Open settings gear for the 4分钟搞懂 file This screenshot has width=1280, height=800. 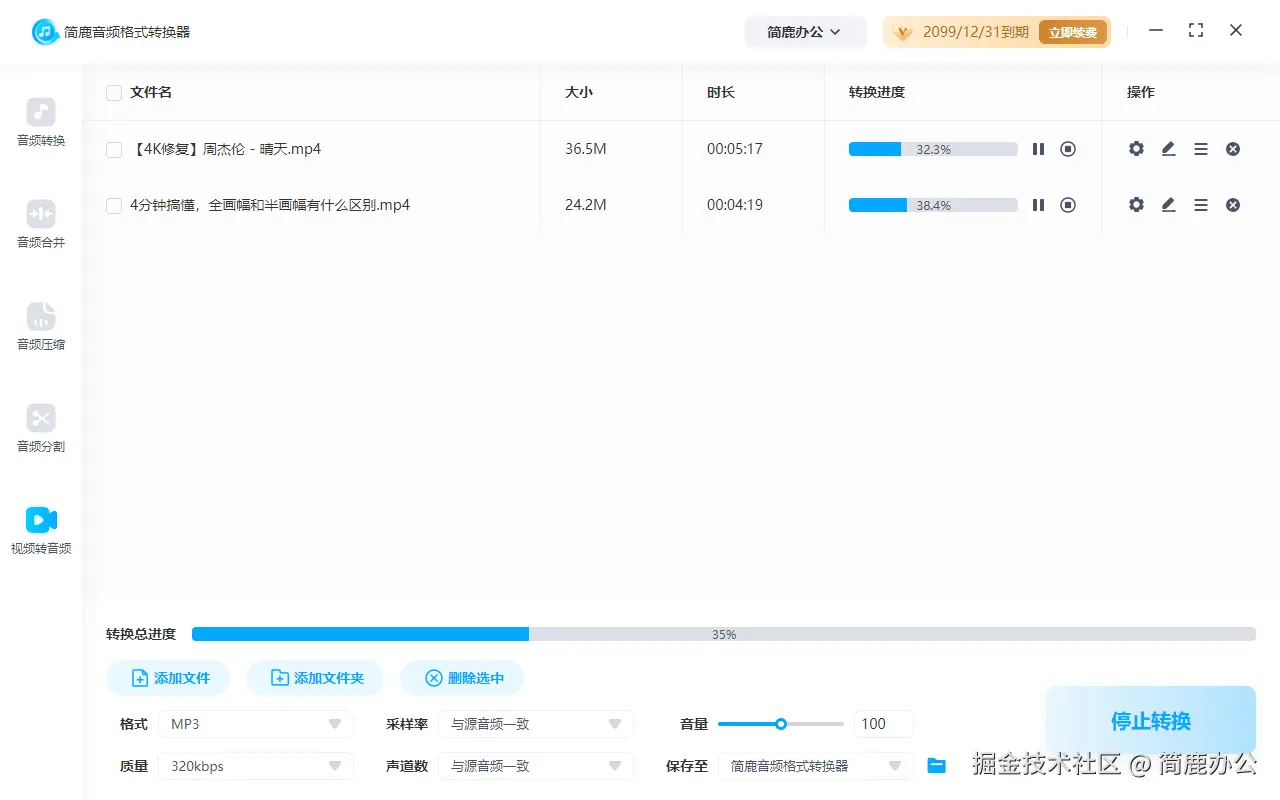(1136, 205)
